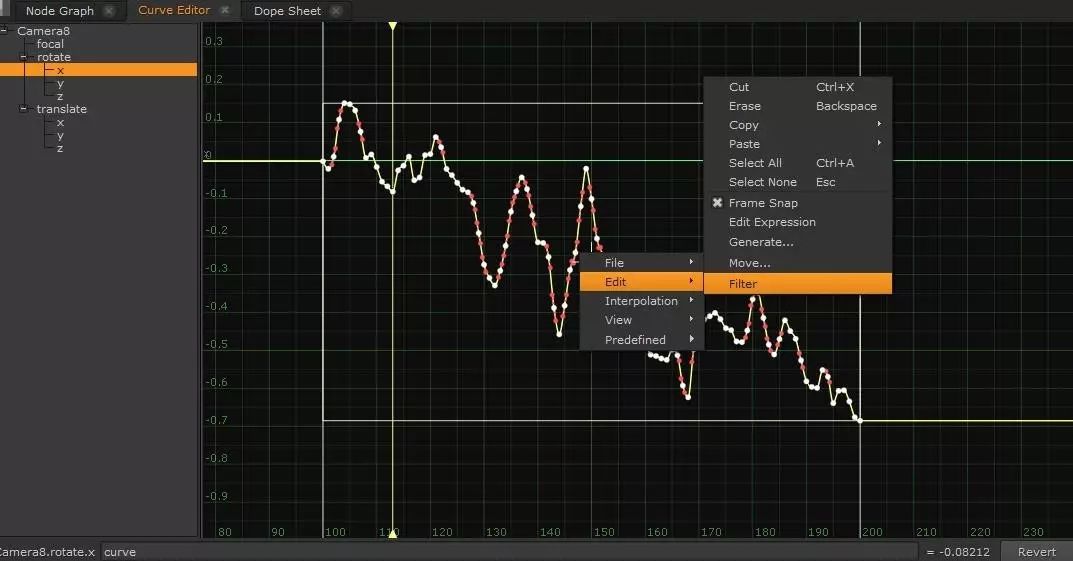Open the View submenu
The width and height of the screenshot is (1073, 561).
(x=642, y=320)
